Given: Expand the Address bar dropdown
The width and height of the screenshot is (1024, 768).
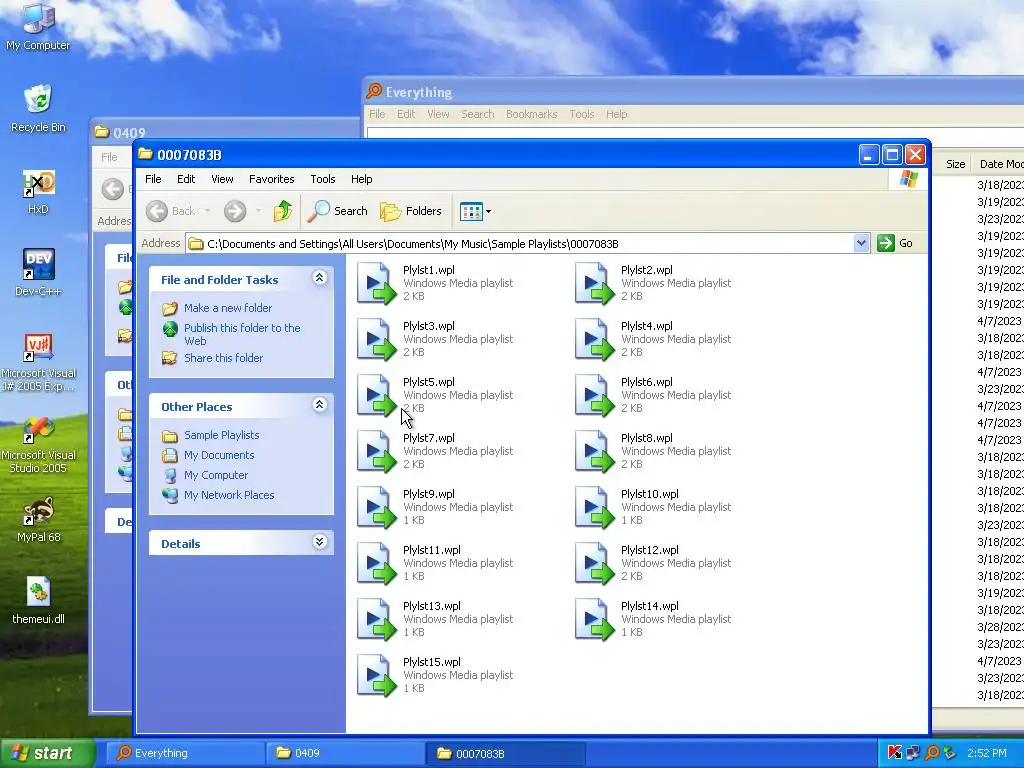Looking at the screenshot, I should coord(861,244).
